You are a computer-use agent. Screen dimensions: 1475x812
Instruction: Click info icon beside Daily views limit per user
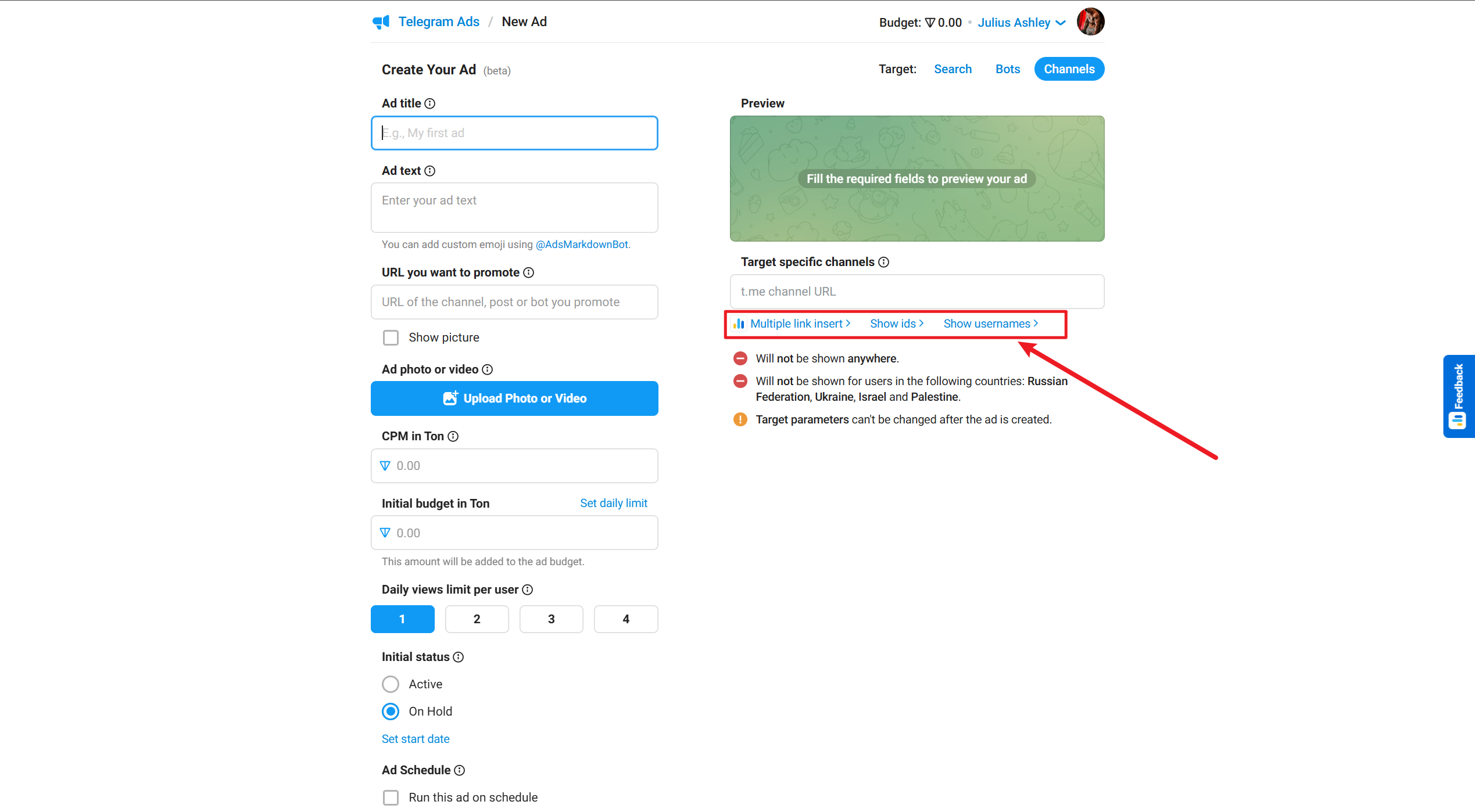[x=528, y=590]
